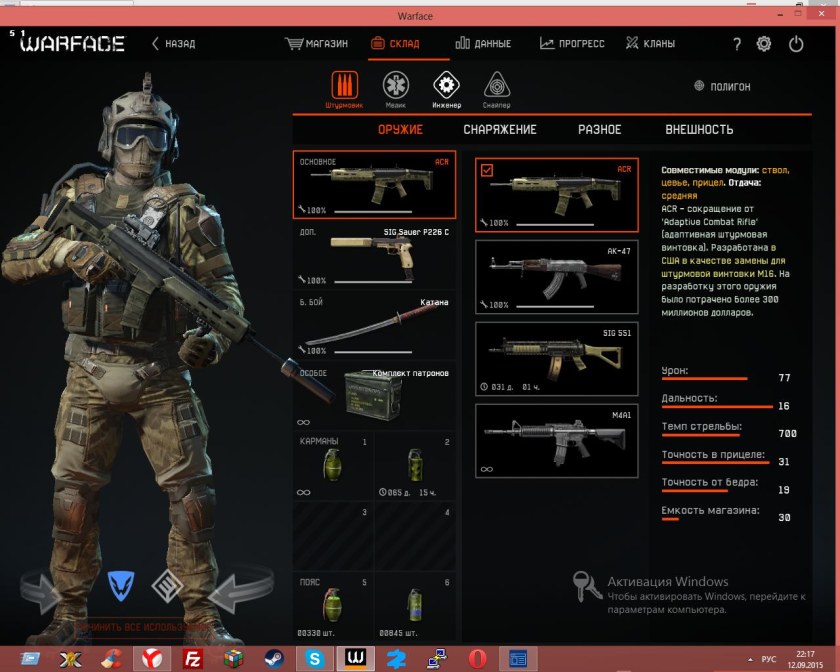Choose the M4A1 rifle card
Screen dimensions: 840x672
pos(557,441)
